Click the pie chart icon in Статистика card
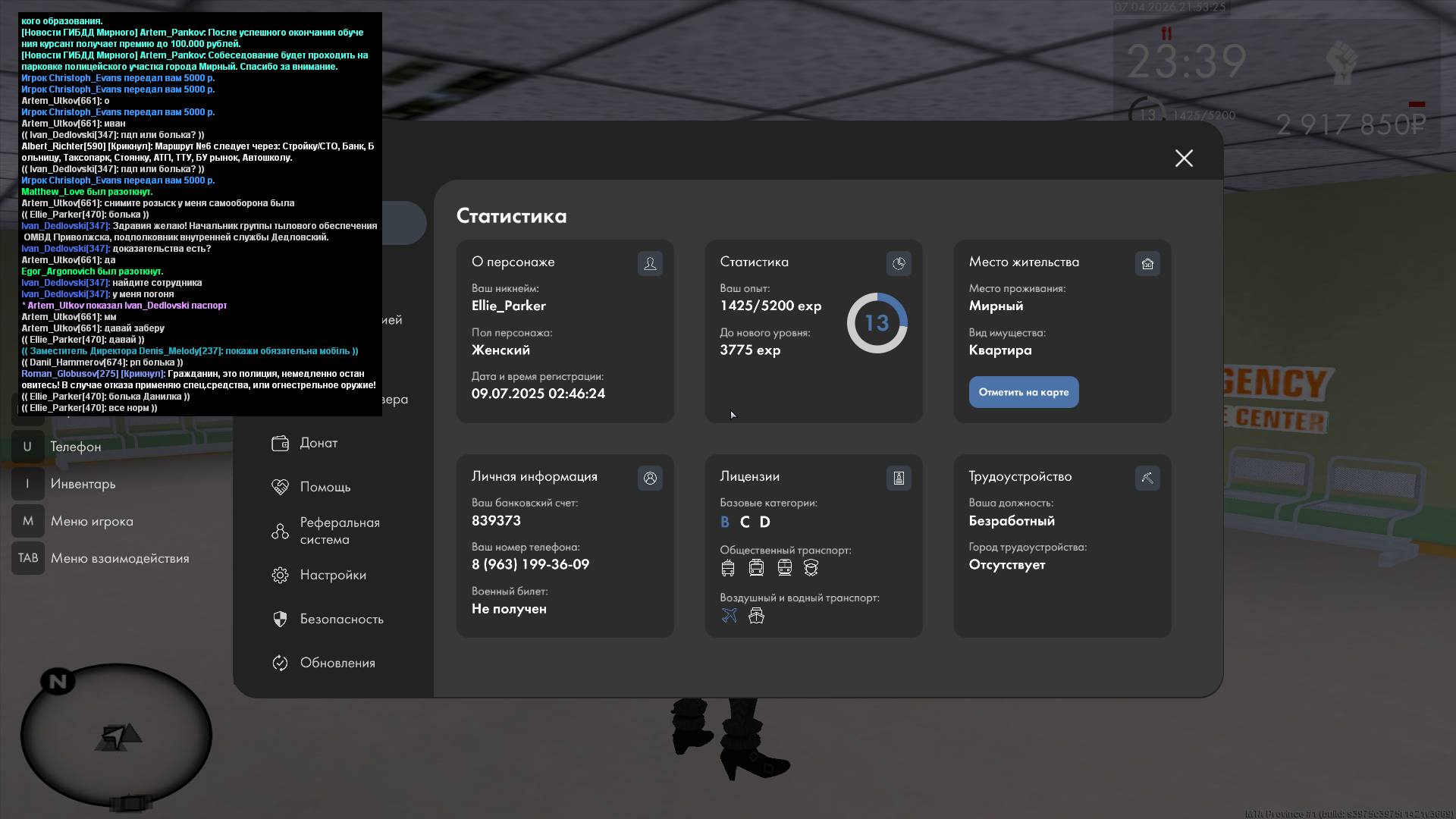Image resolution: width=1456 pixels, height=819 pixels. 899,263
